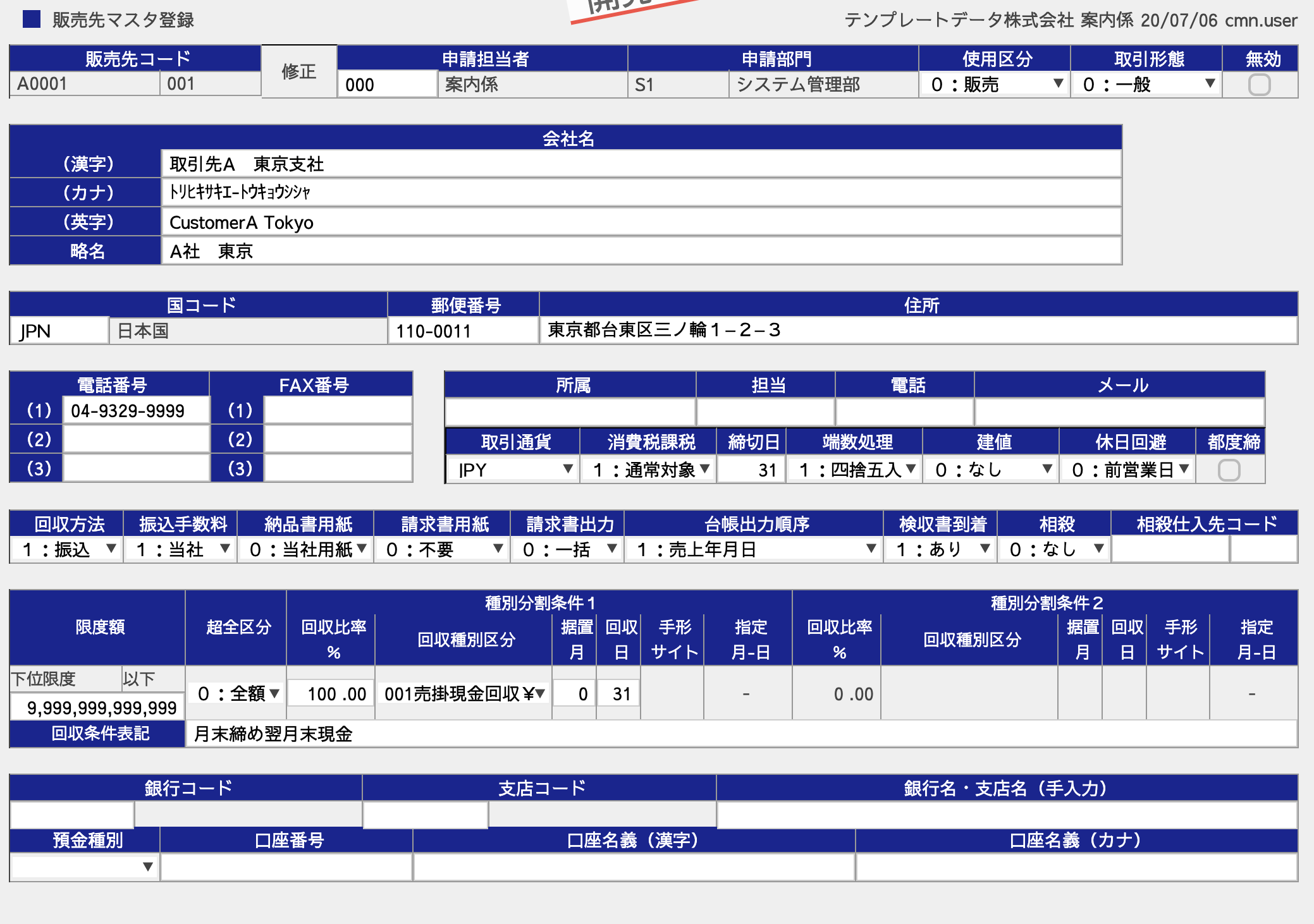Click the 電話番号 (1) field
The height and width of the screenshot is (924, 1314).
pyautogui.click(x=136, y=410)
